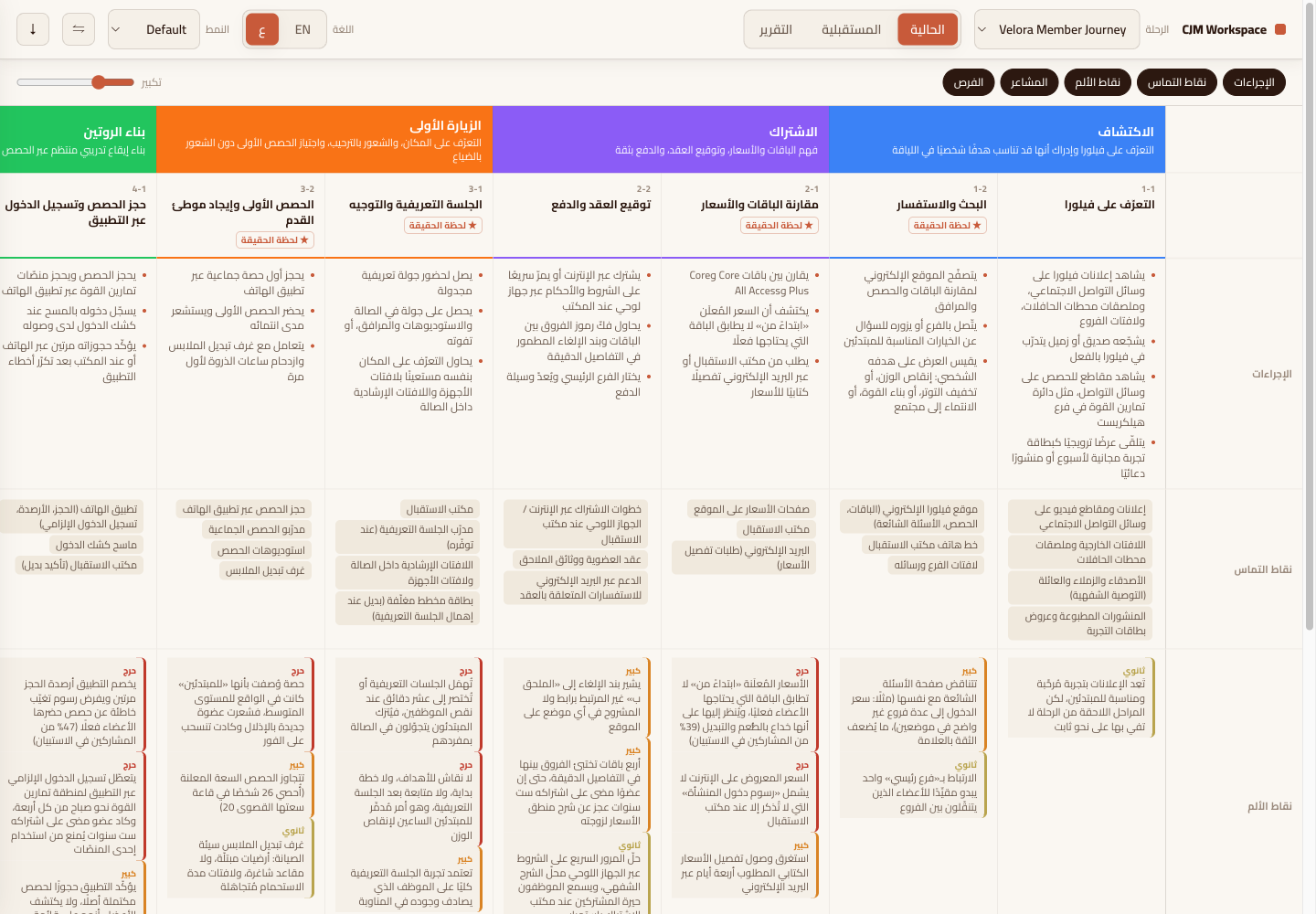Switch language to Arabic ع
The height and width of the screenshot is (914, 1316).
[x=262, y=29]
